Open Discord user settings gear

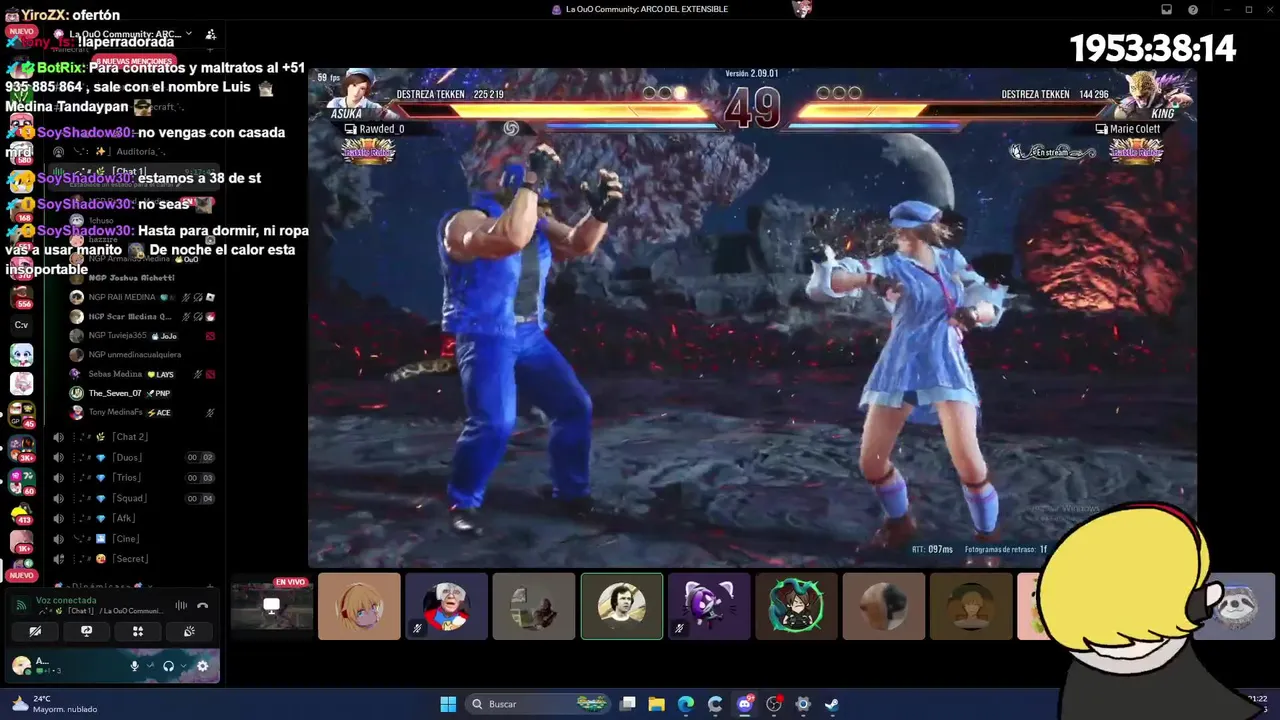pos(202,666)
